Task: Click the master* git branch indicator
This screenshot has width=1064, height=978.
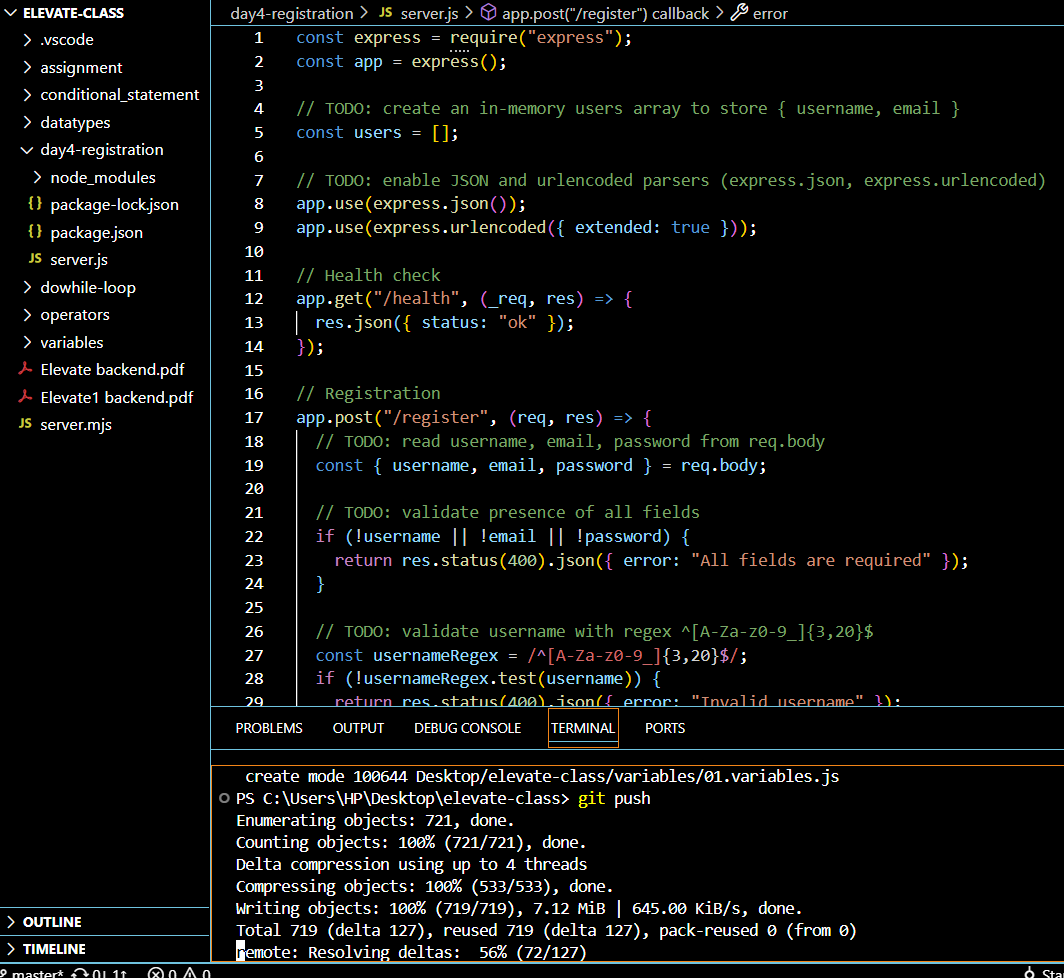Action: [33, 973]
